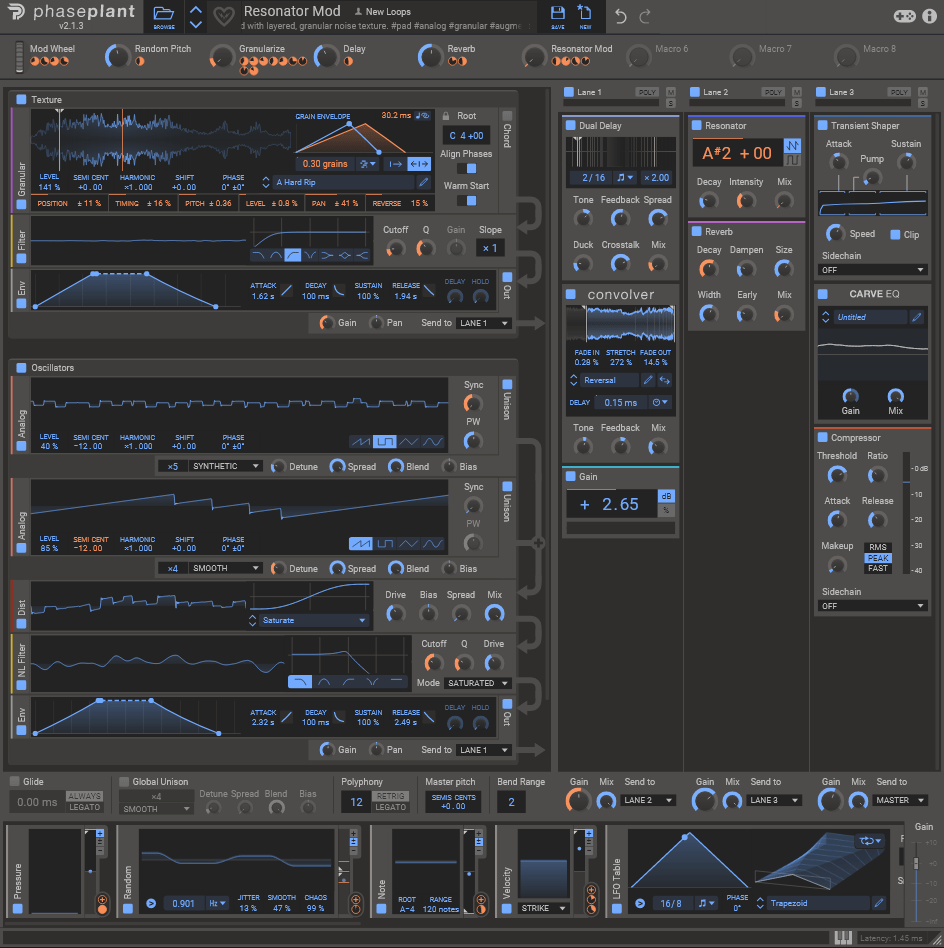Adjust the Reverb macro knob
Viewport: 944px width, 948px height.
tap(430, 56)
